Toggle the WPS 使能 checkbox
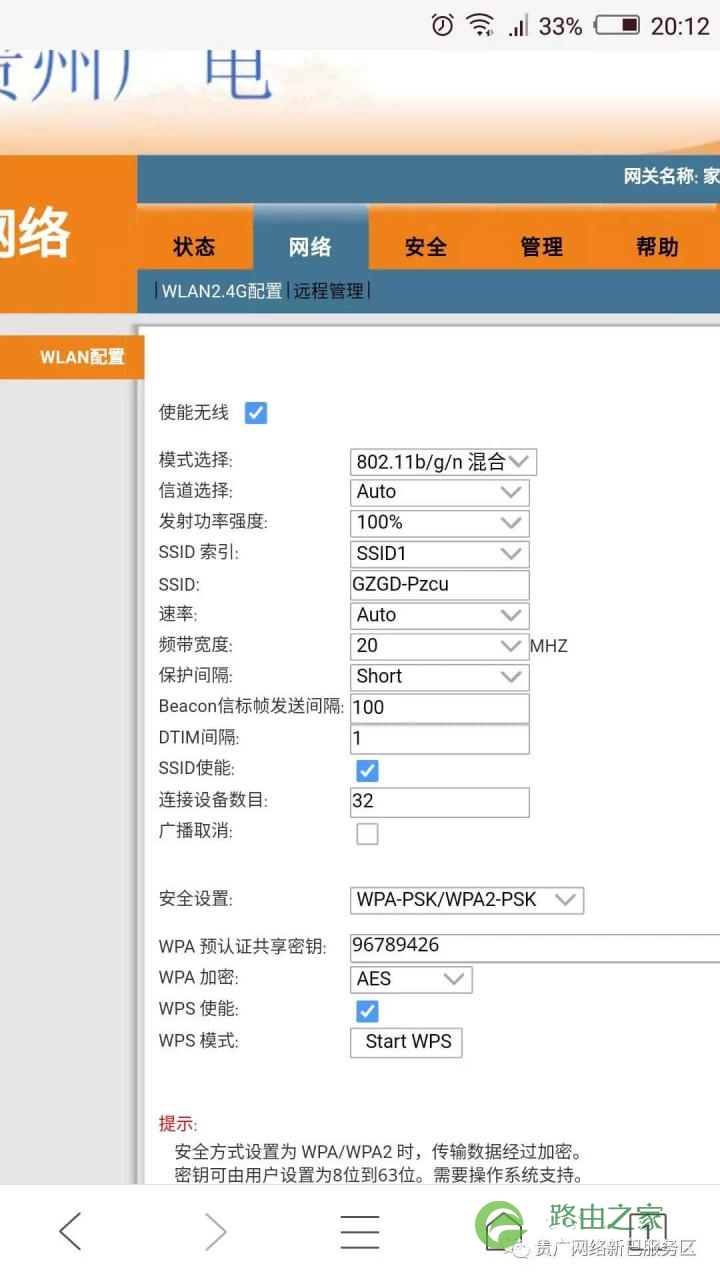 coord(368,1011)
